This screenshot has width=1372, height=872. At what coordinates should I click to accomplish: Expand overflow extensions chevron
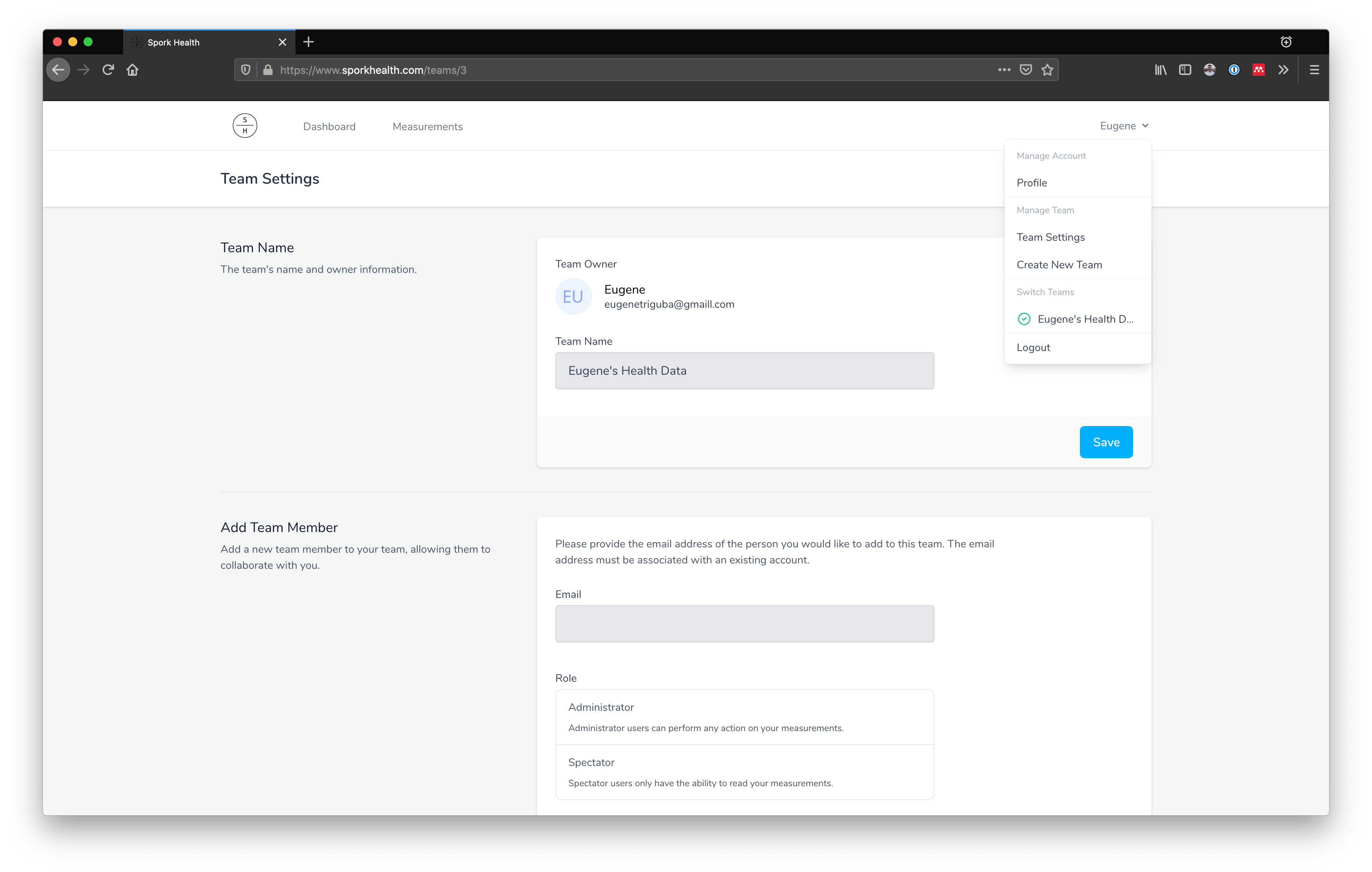click(x=1283, y=70)
